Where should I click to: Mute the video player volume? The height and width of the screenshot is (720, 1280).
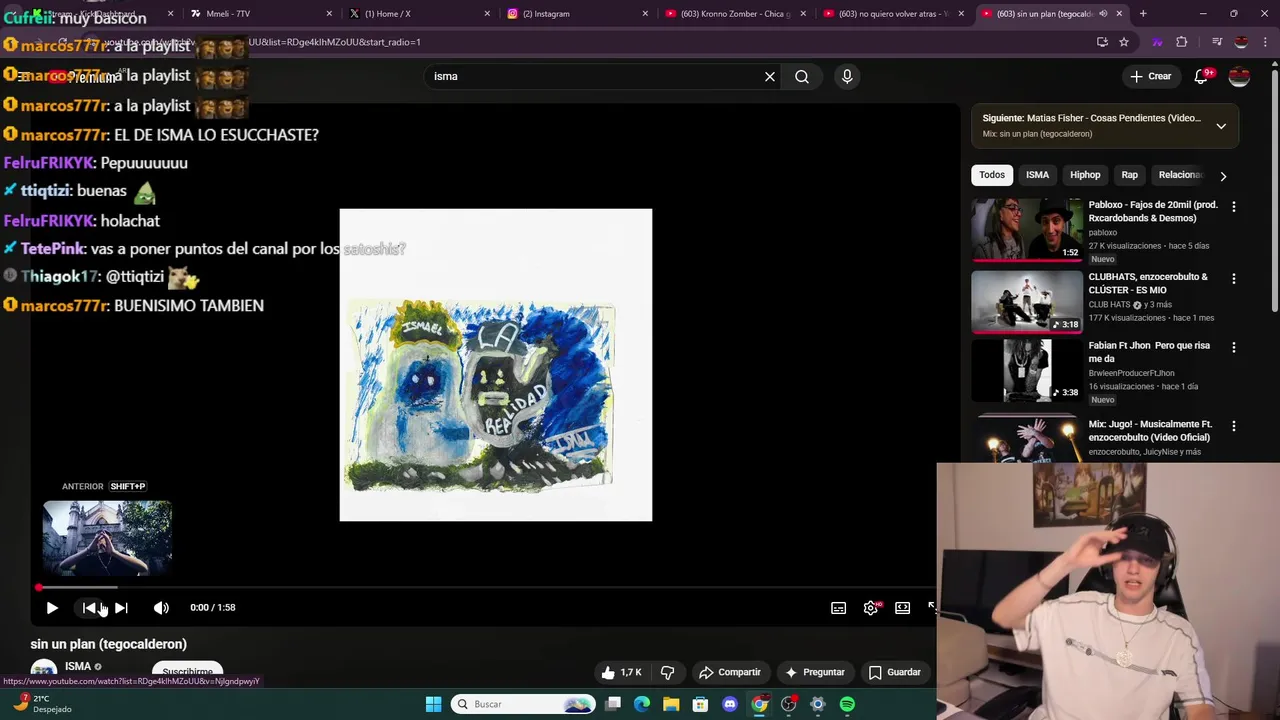161,607
